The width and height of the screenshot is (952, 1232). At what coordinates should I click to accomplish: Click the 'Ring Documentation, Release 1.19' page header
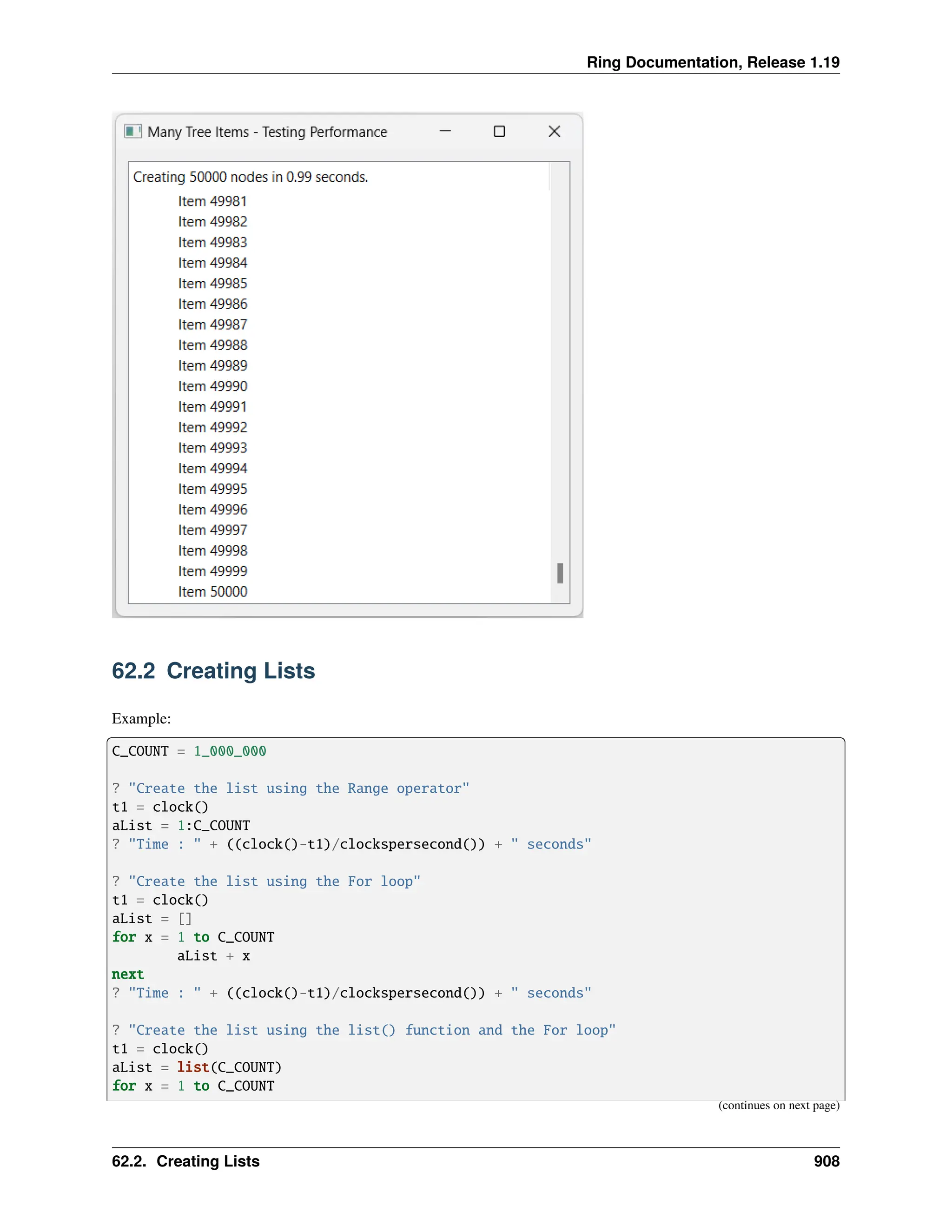[713, 62]
